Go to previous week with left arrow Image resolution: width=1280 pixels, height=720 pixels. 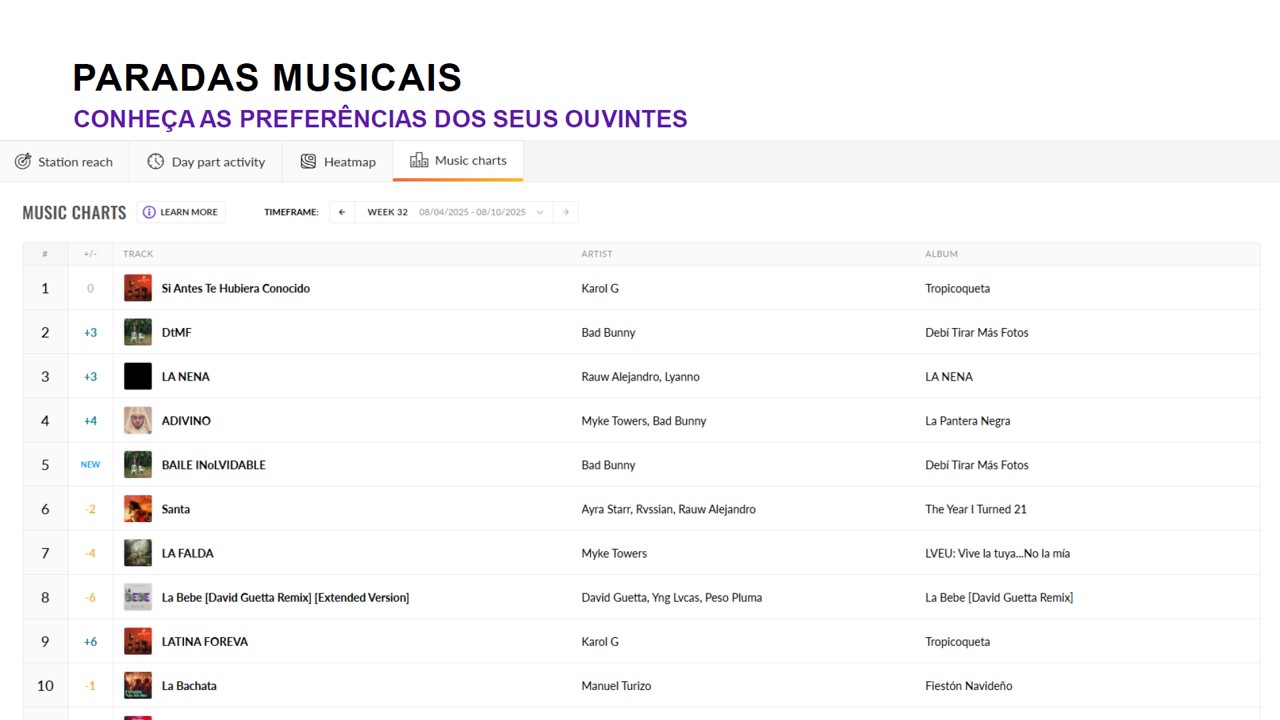click(x=342, y=212)
